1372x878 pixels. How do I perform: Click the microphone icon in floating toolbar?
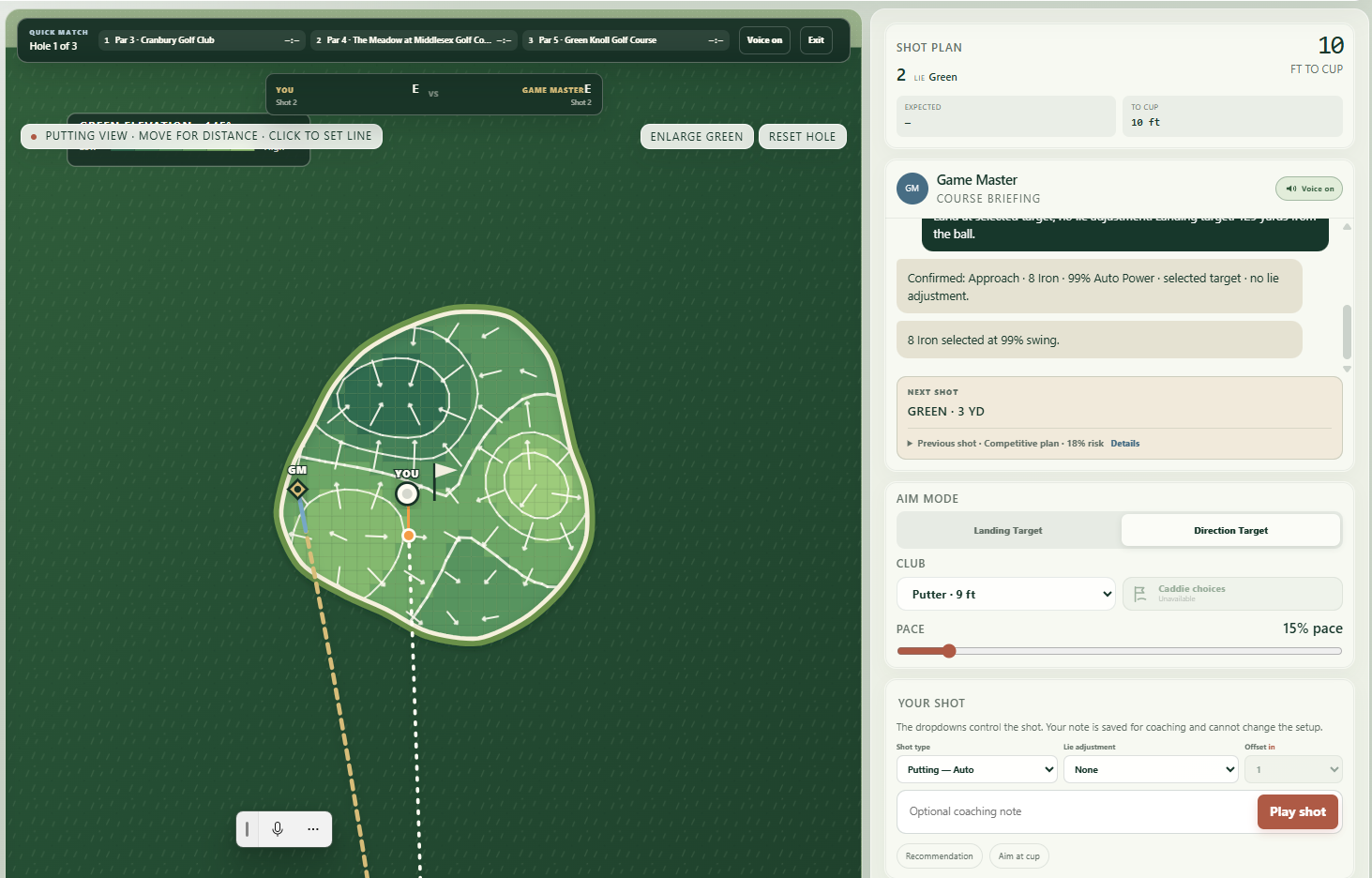[x=278, y=829]
